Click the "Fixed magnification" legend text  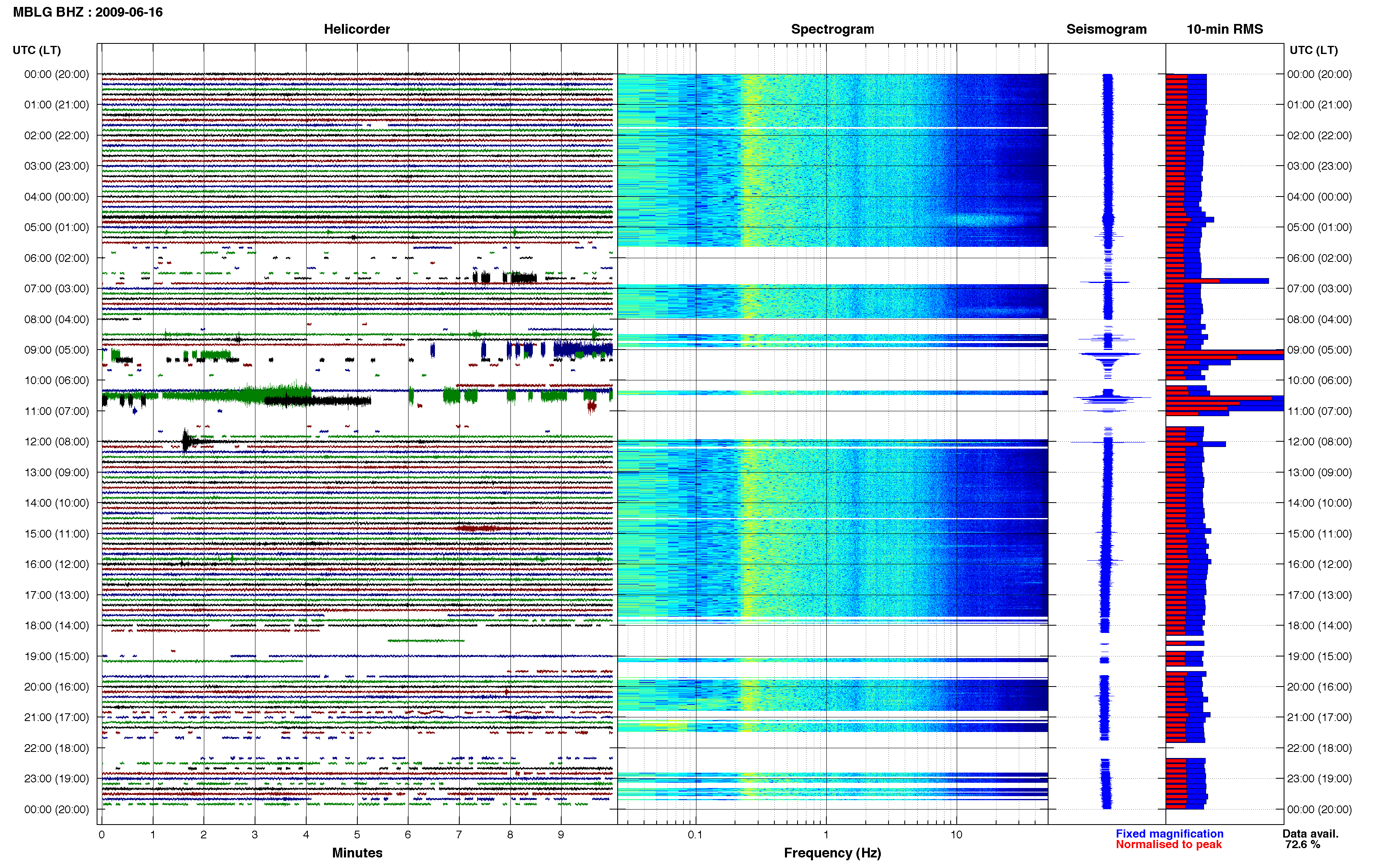pyautogui.click(x=1169, y=833)
